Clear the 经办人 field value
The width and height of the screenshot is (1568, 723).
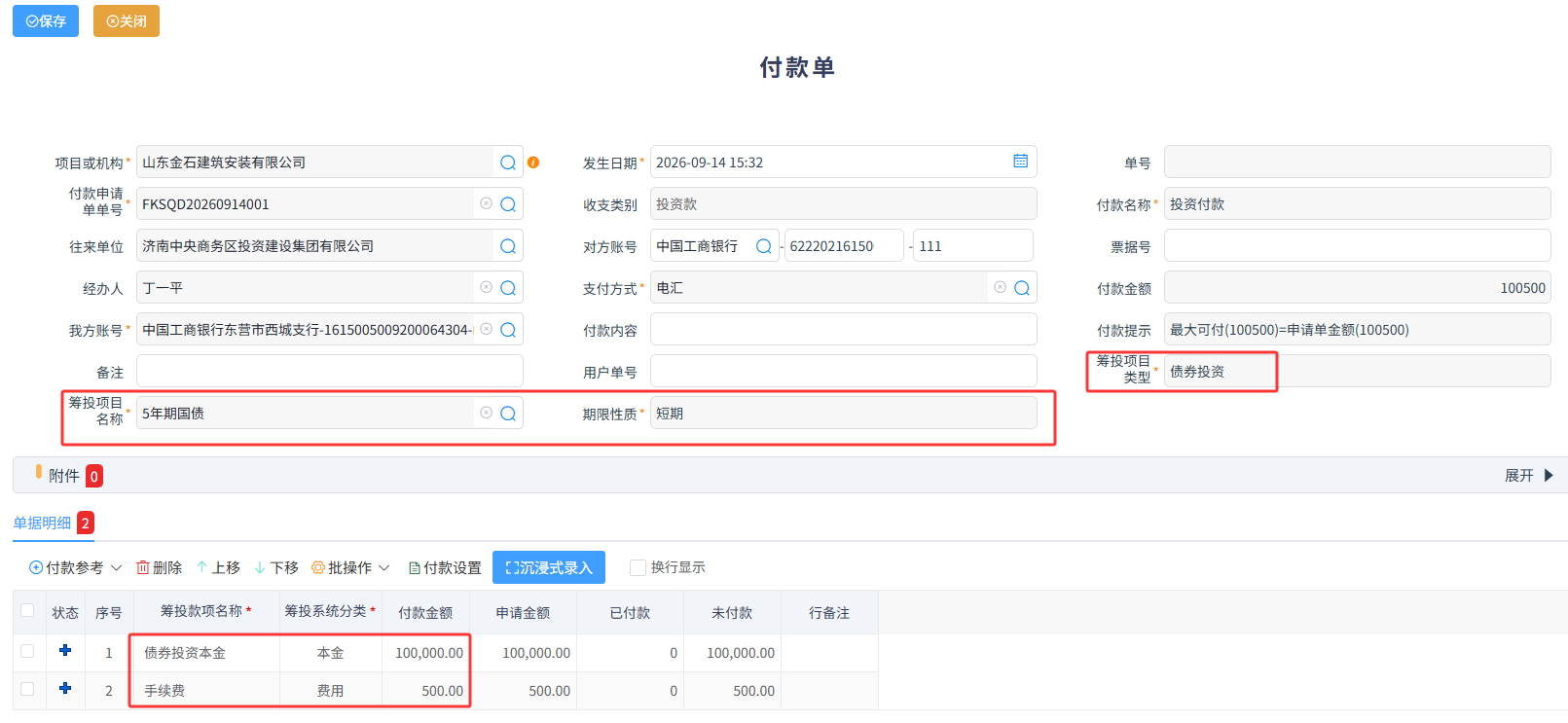coord(486,287)
